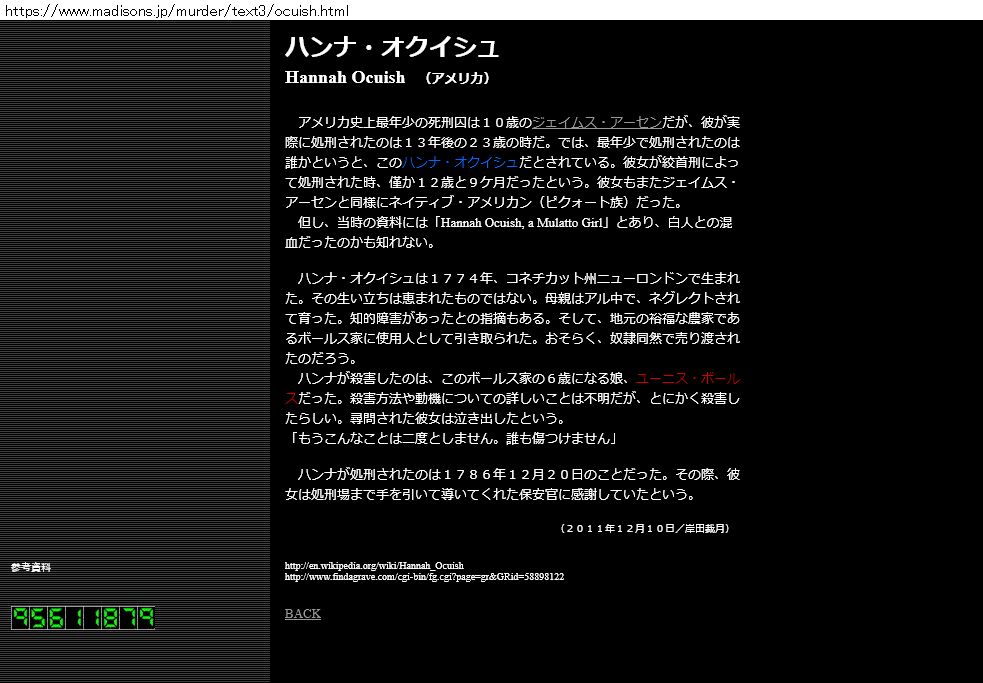Click the 参考資料 label in the sidebar

pyautogui.click(x=31, y=567)
